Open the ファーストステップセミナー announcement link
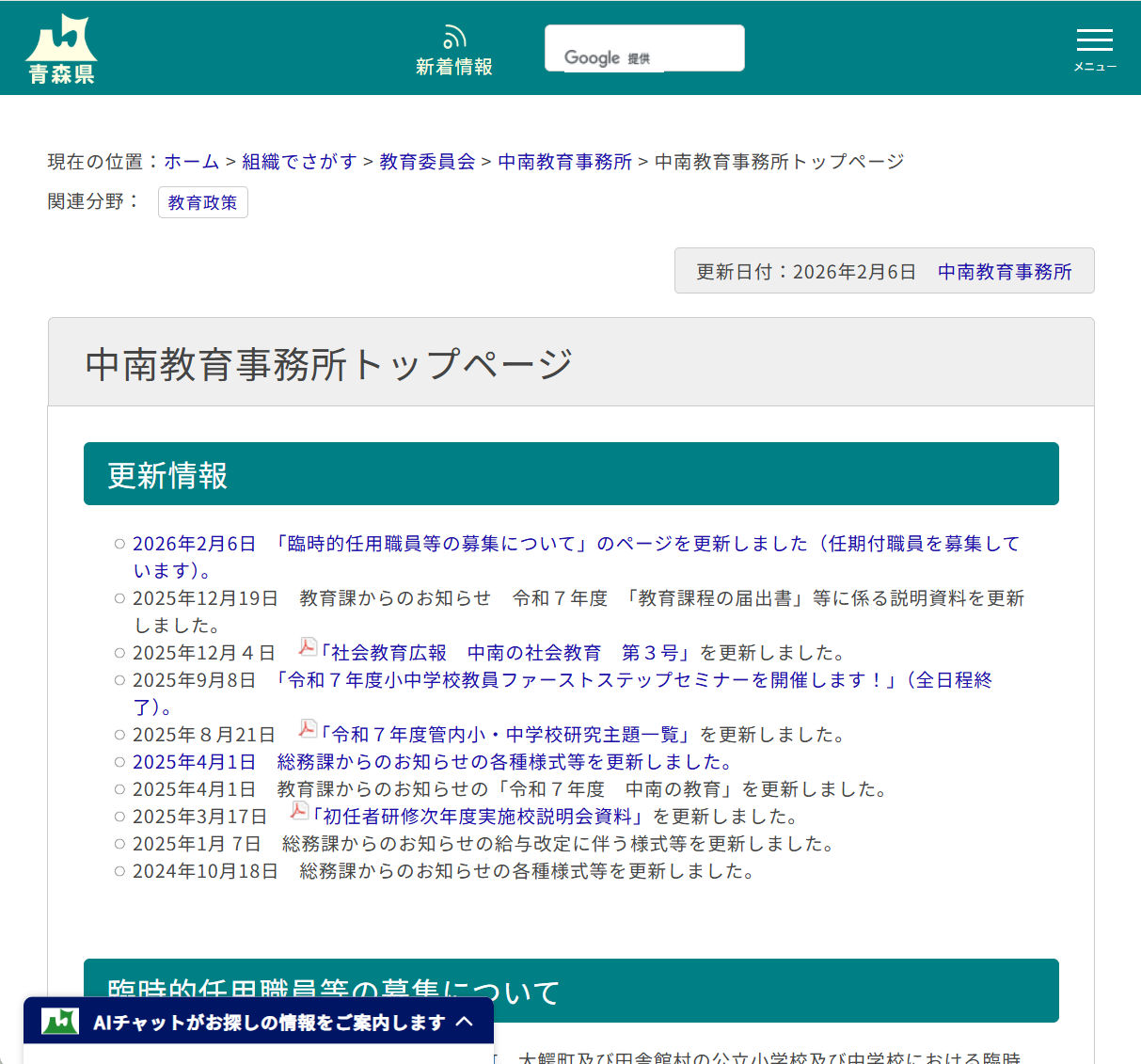The width and height of the screenshot is (1141, 1064). [632, 680]
